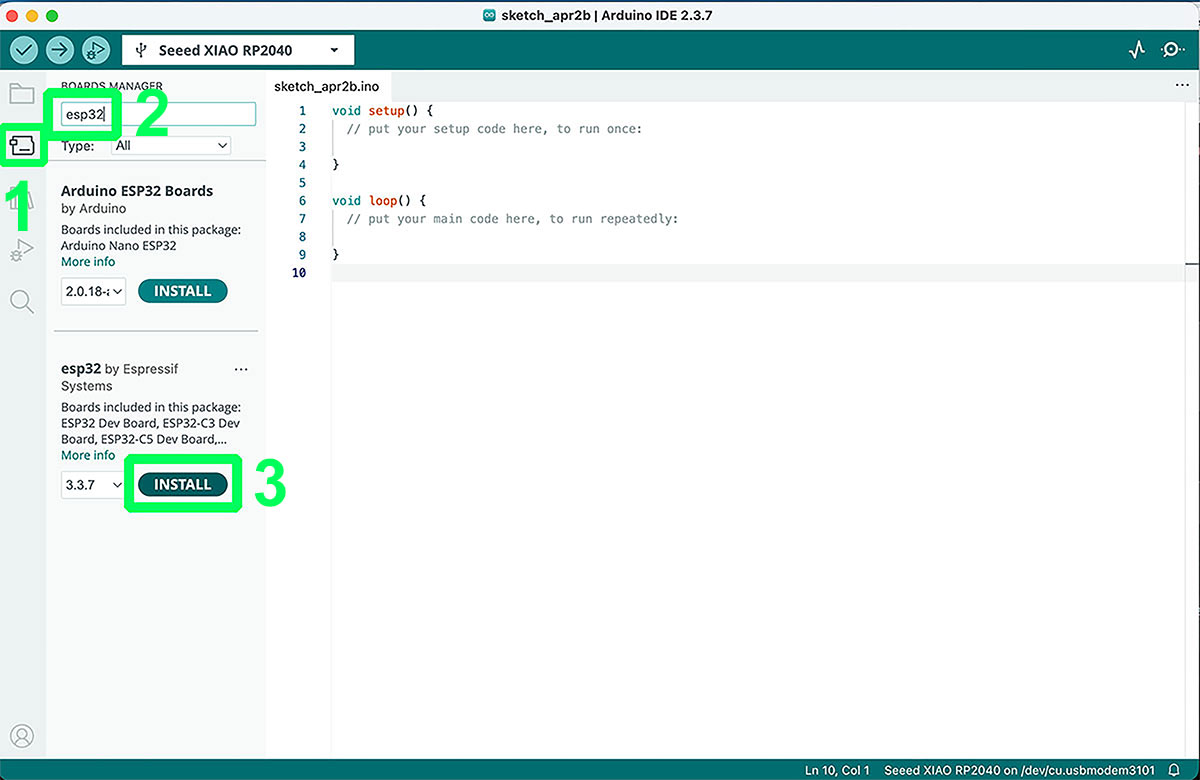Open the account profile icon
This screenshot has width=1200, height=780.
coord(22,736)
